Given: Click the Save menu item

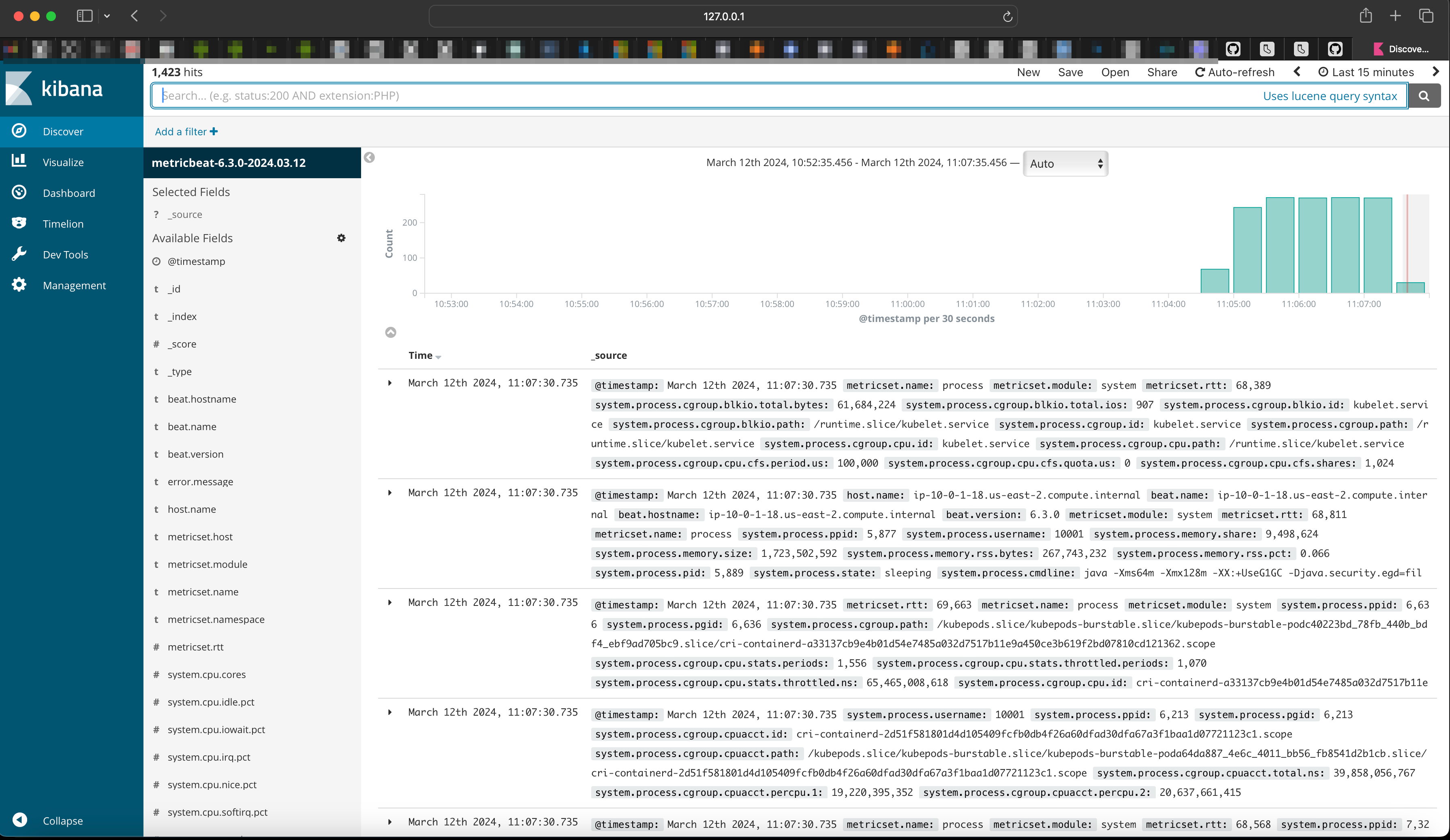Looking at the screenshot, I should pos(1069,72).
